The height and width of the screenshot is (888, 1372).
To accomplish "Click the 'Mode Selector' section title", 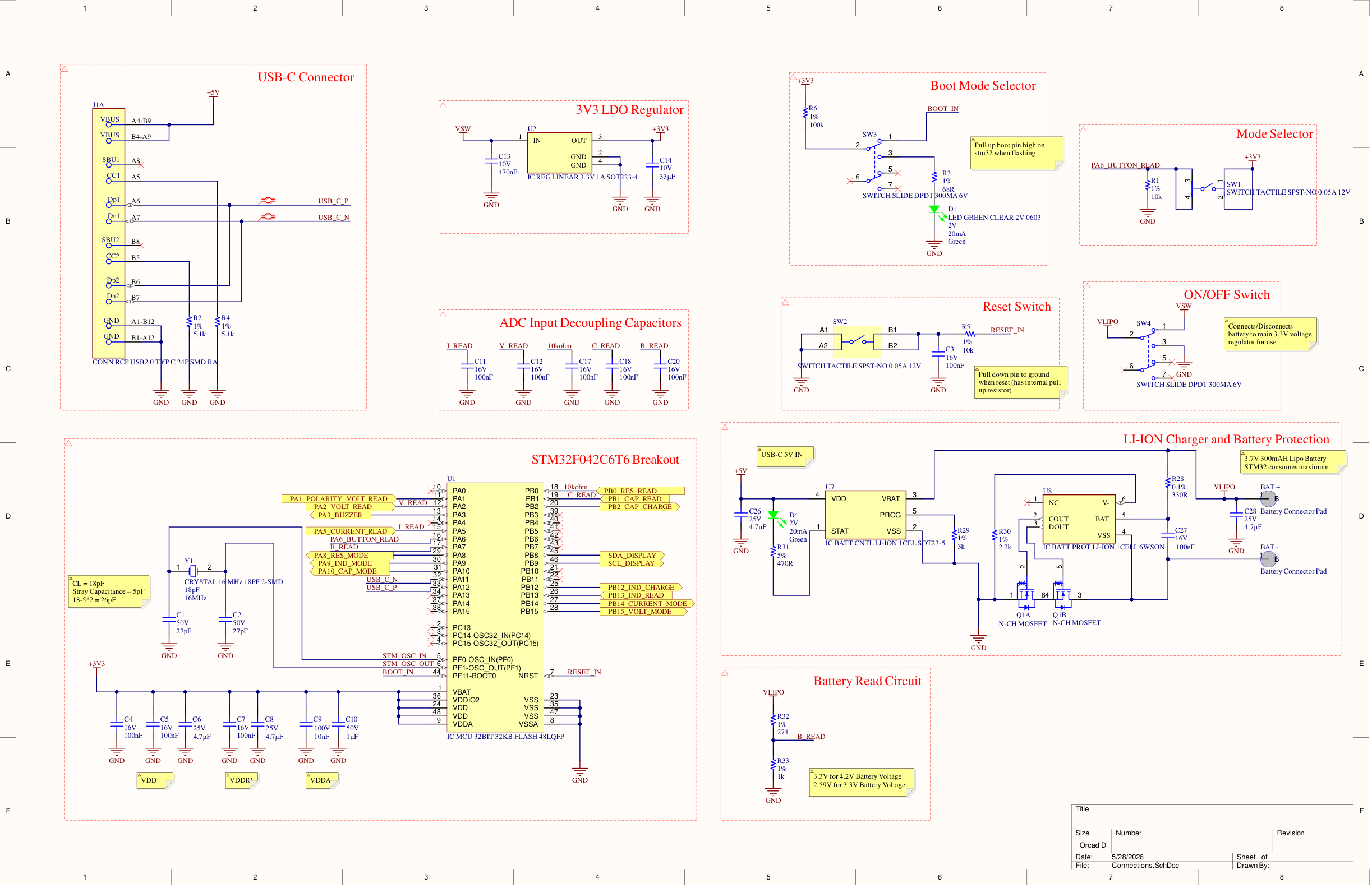I will tap(1275, 133).
